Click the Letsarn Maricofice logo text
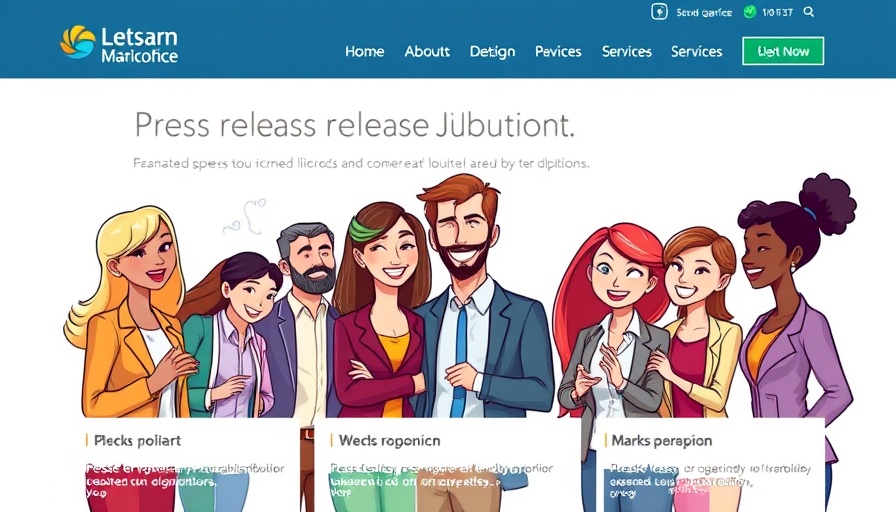Image resolution: width=896 pixels, height=512 pixels. pos(139,45)
